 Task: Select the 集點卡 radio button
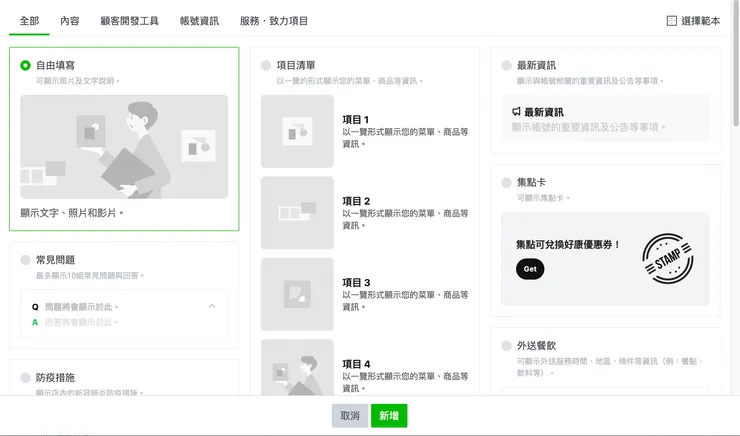tap(506, 182)
